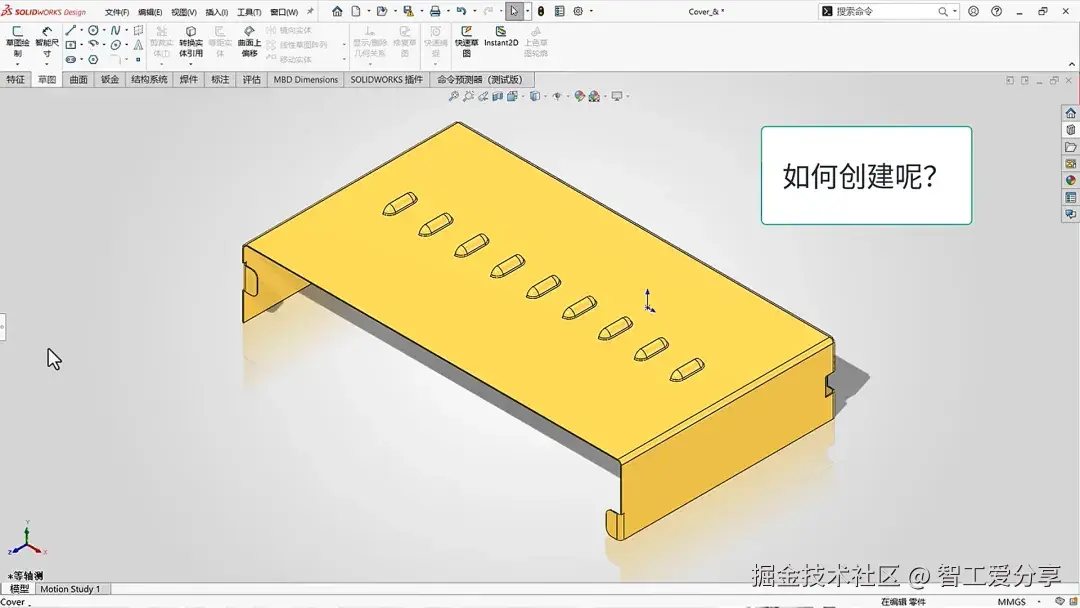
Task: Expand the 智能尺寸 dropdown arrow
Action: (47, 64)
